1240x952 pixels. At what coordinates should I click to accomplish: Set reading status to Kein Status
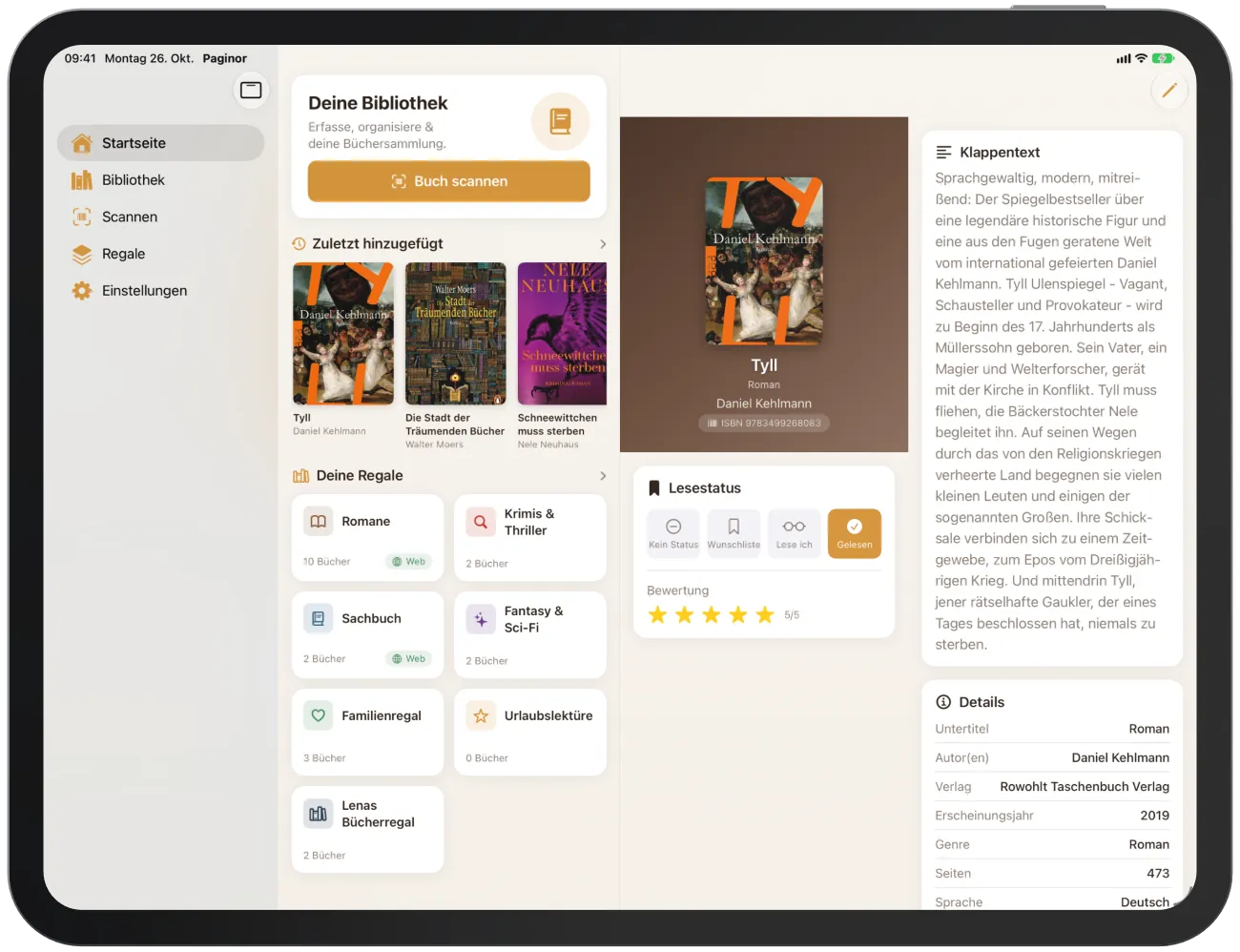click(673, 533)
